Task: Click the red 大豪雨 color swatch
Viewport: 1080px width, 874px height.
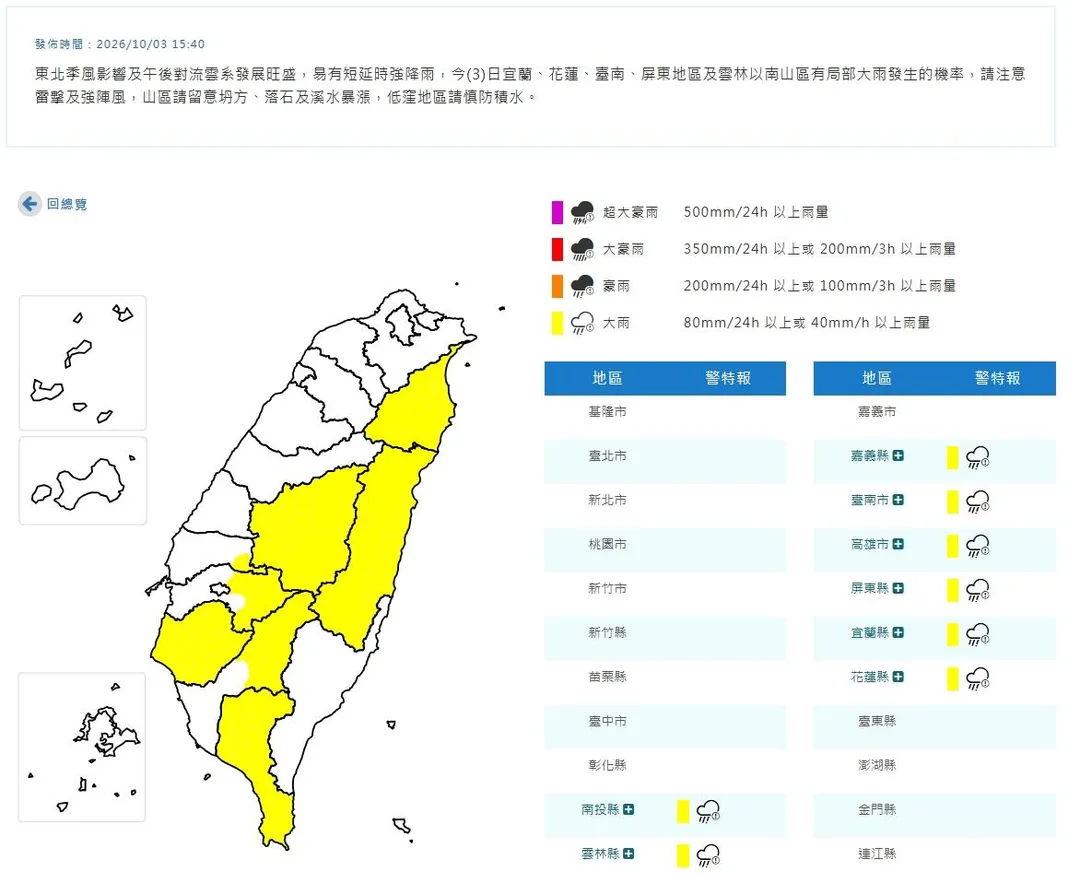Action: [x=557, y=249]
